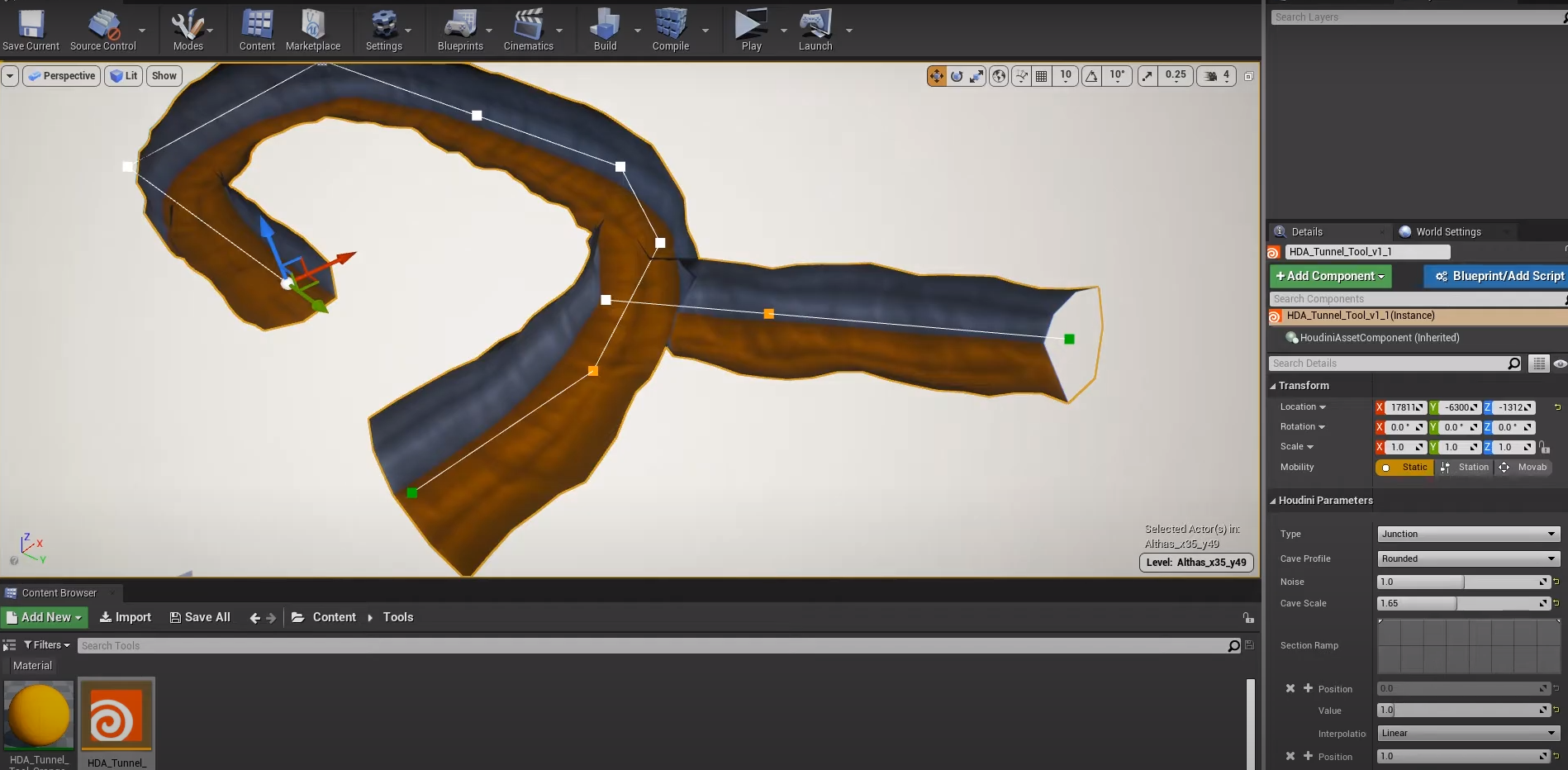Select the rotate gizmo mode
Screen dimensions: 1568x770
tap(957, 76)
